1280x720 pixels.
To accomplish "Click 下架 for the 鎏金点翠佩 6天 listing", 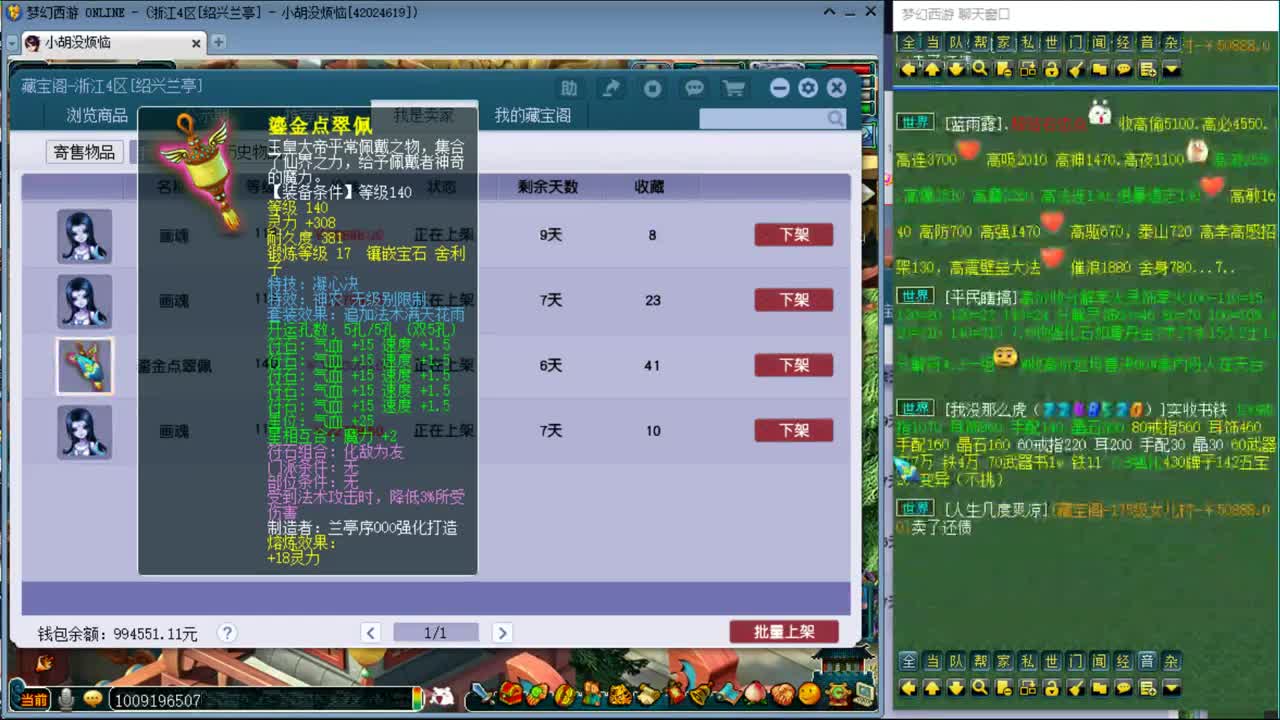I will point(794,365).
